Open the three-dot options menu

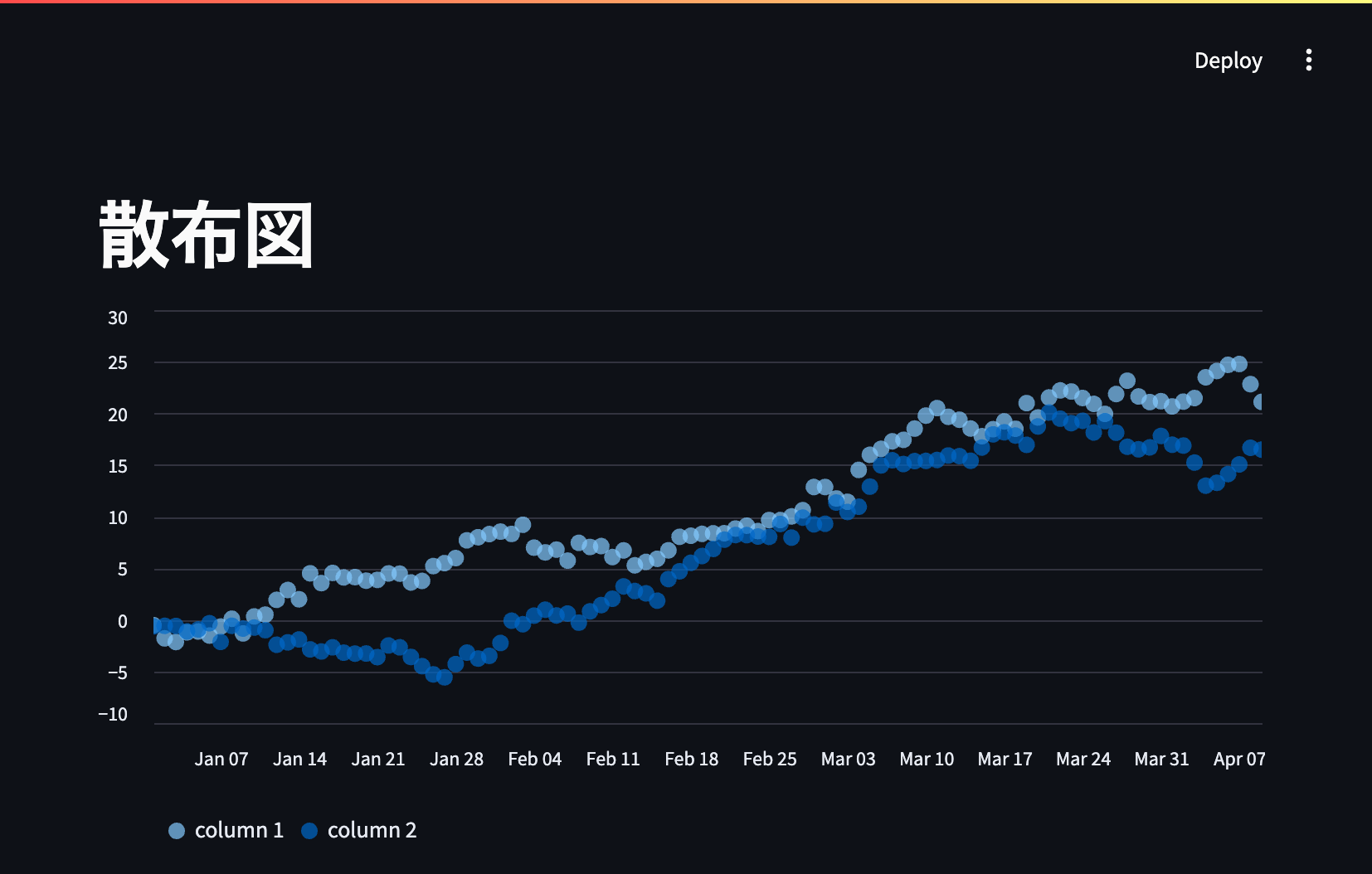pyautogui.click(x=1308, y=61)
